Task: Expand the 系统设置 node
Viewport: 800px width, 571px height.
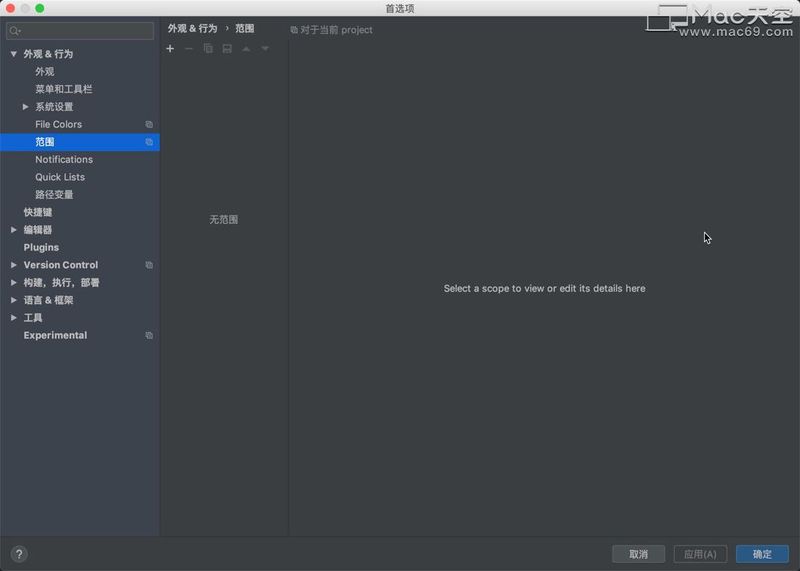Action: coord(26,107)
